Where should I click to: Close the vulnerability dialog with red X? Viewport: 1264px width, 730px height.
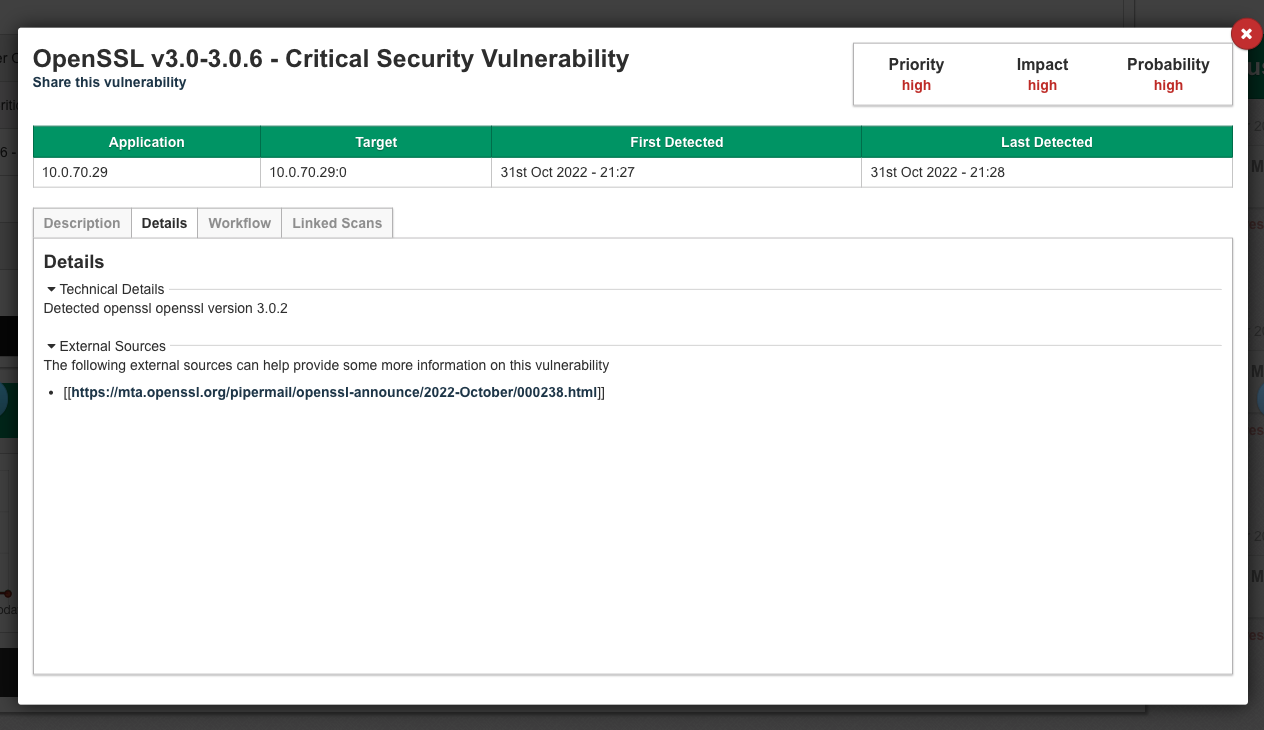[1245, 34]
